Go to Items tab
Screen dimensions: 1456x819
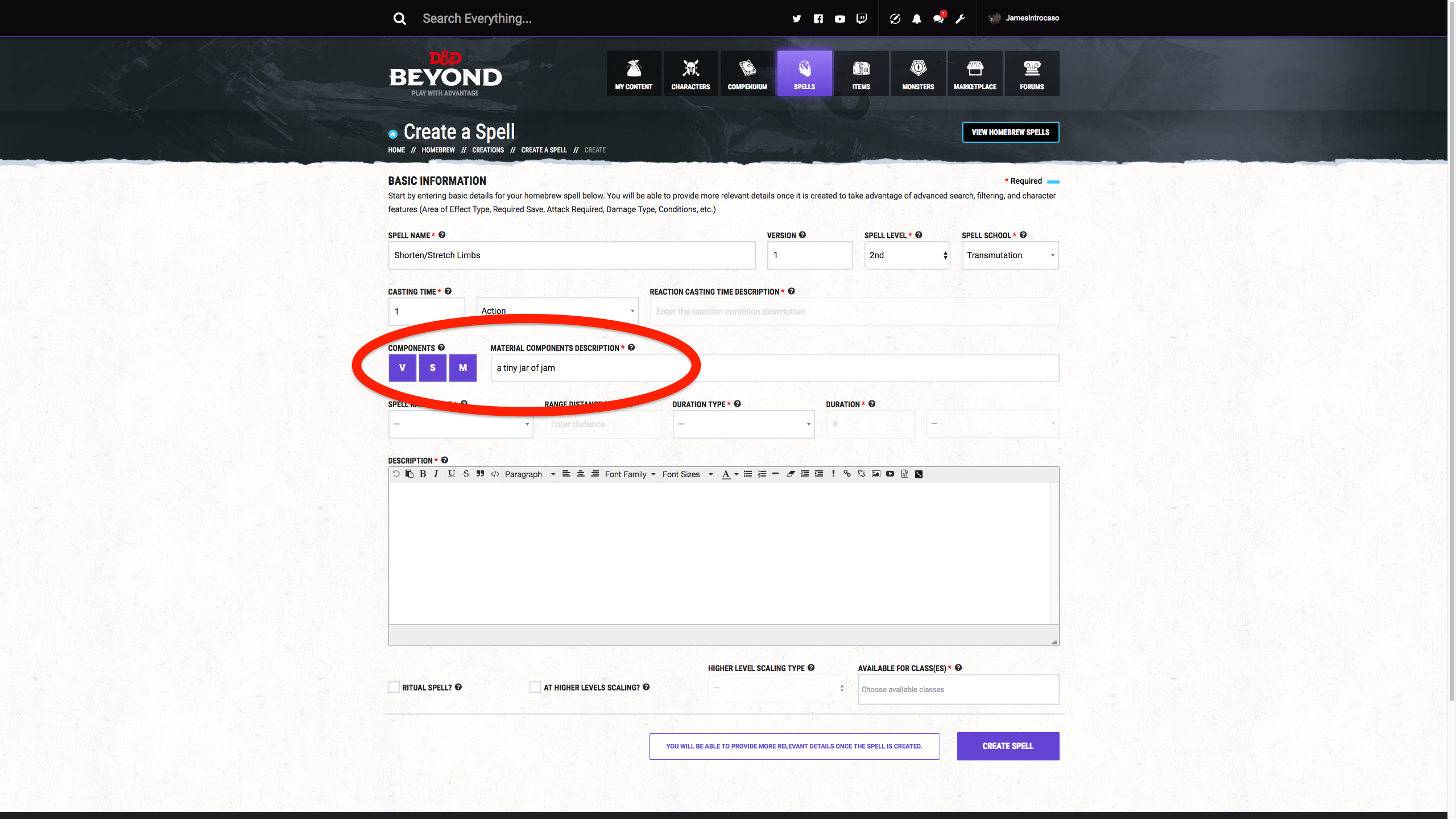(x=861, y=73)
